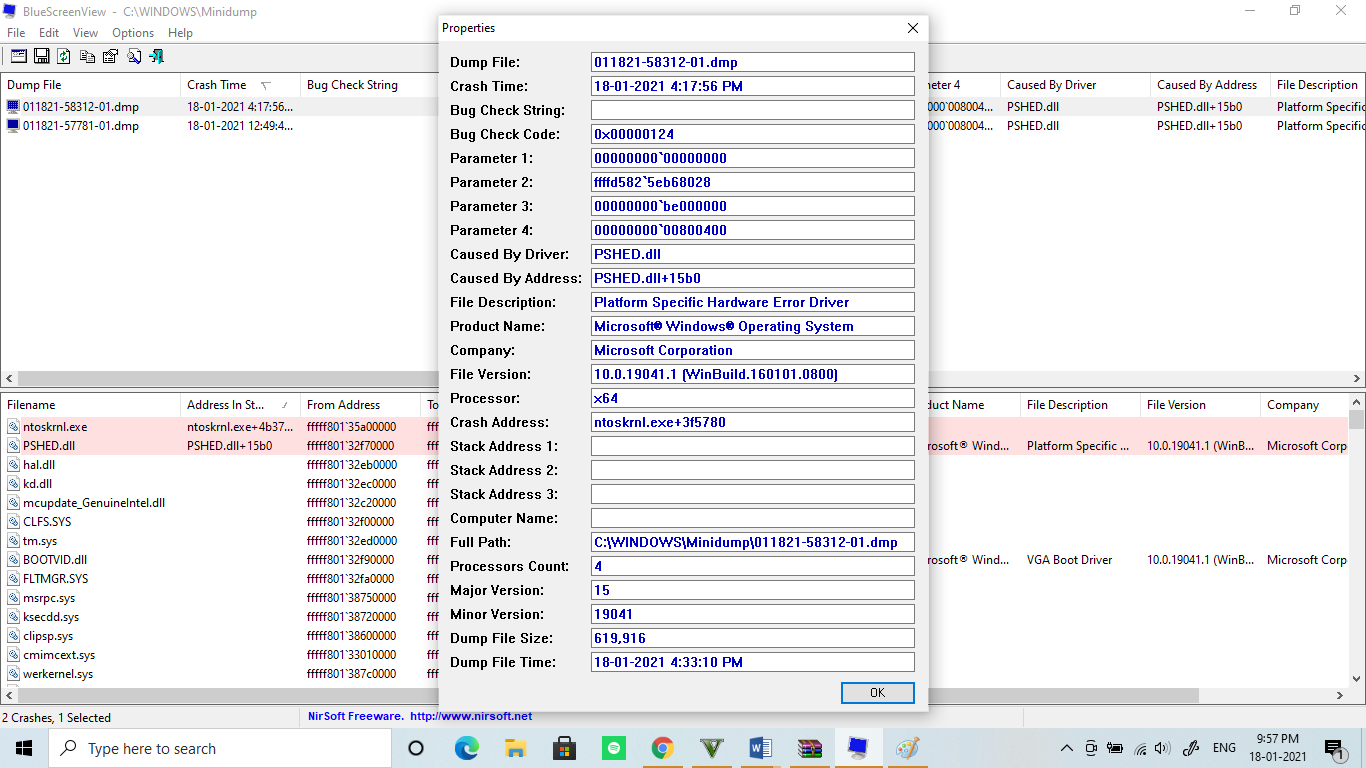
Task: Select the 011821-58312-01.dmp row in list
Action: [x=81, y=107]
